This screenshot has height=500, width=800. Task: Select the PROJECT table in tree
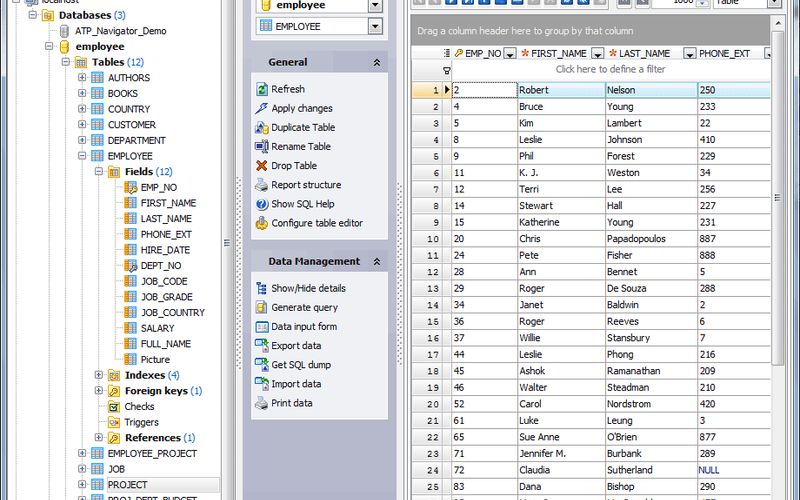128,485
